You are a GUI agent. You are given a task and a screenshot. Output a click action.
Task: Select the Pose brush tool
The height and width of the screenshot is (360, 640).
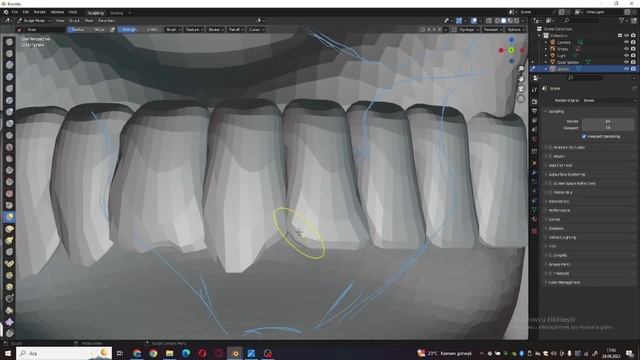9,263
